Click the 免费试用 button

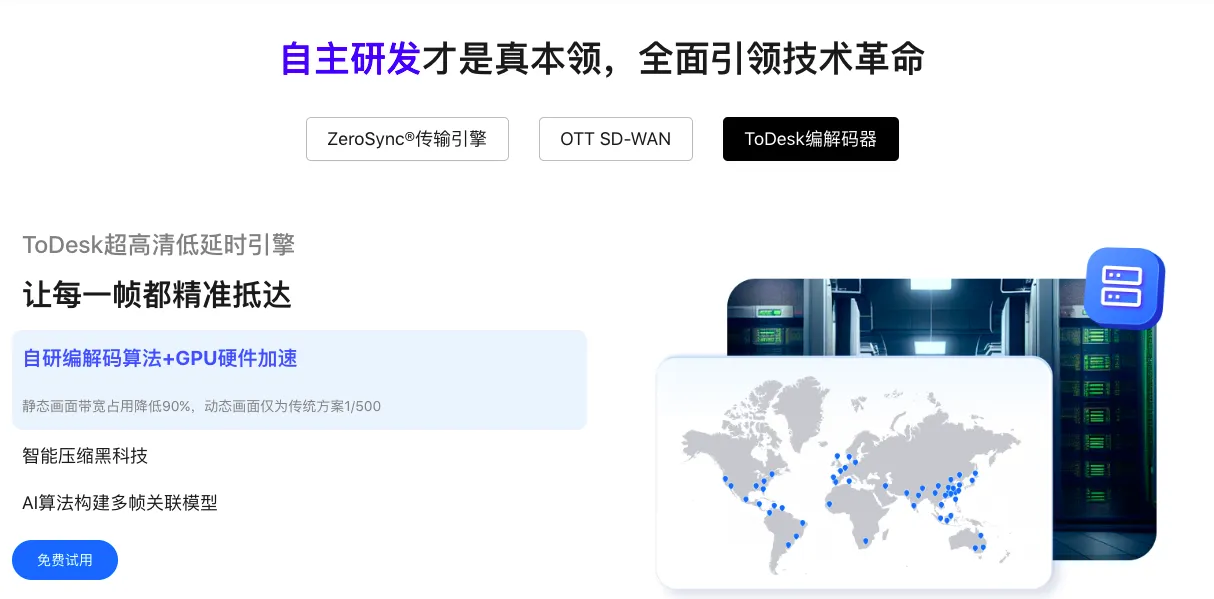pyautogui.click(x=65, y=560)
